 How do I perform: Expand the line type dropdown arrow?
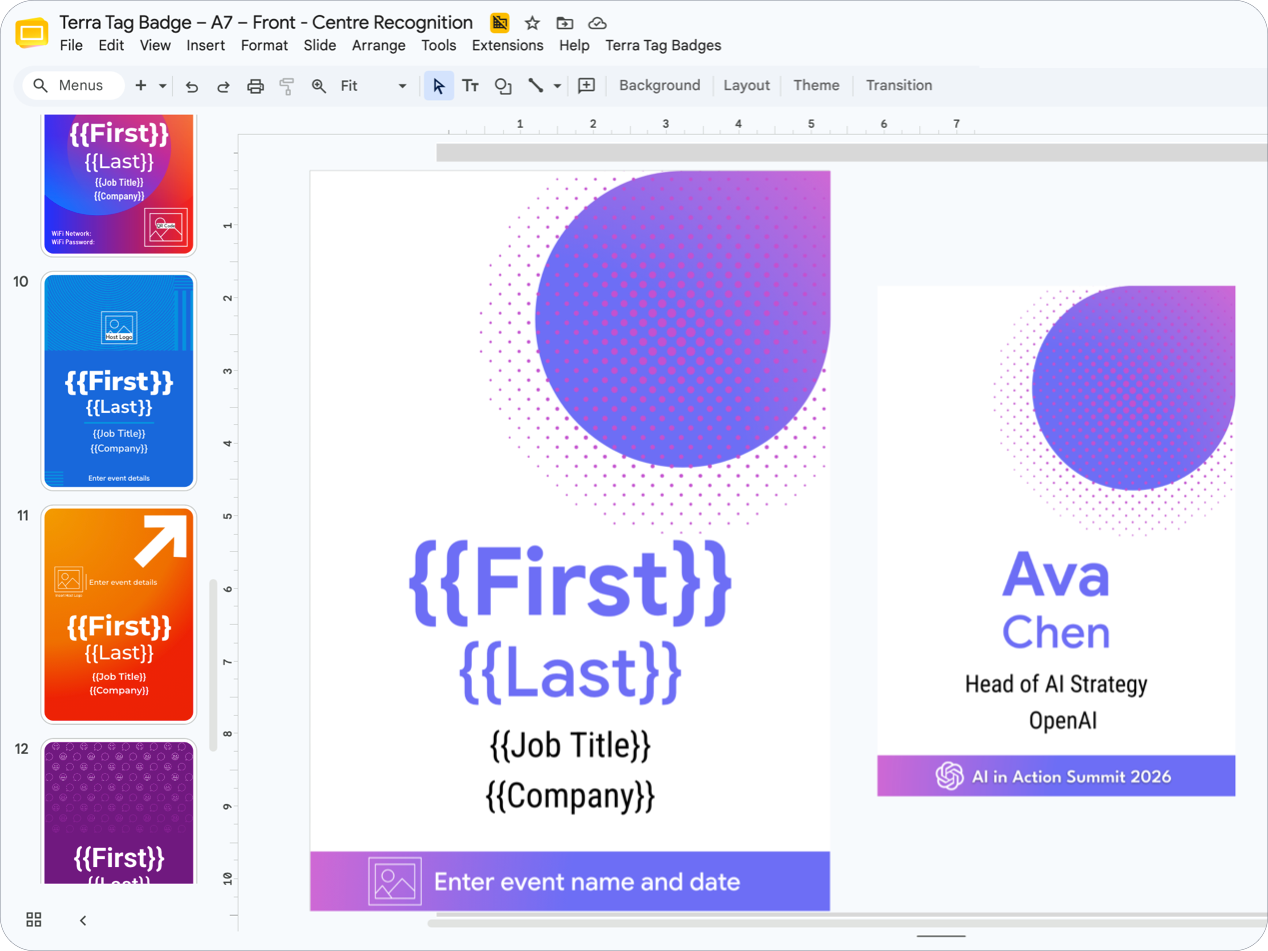(x=557, y=86)
